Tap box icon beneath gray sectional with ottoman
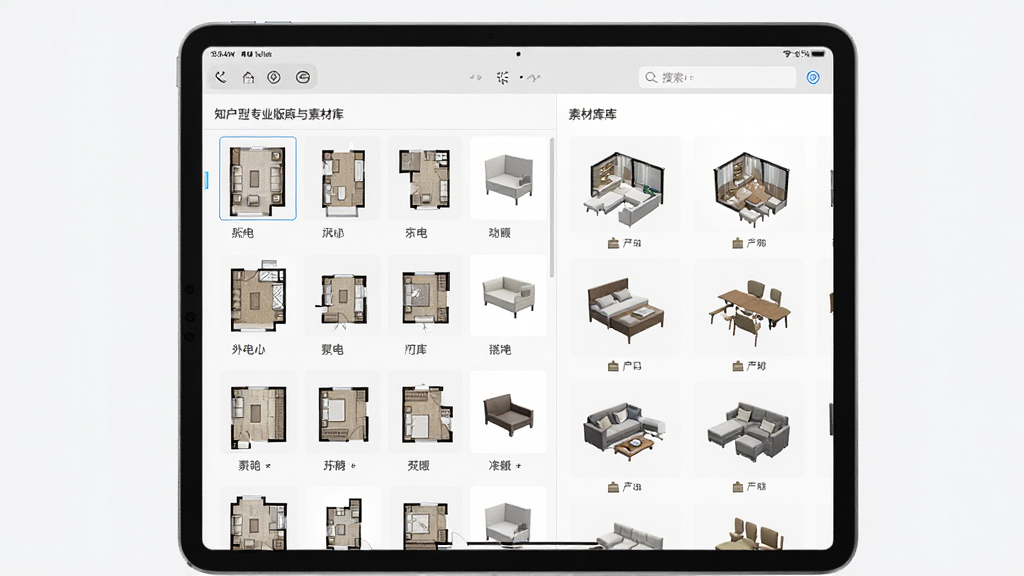 (x=737, y=487)
